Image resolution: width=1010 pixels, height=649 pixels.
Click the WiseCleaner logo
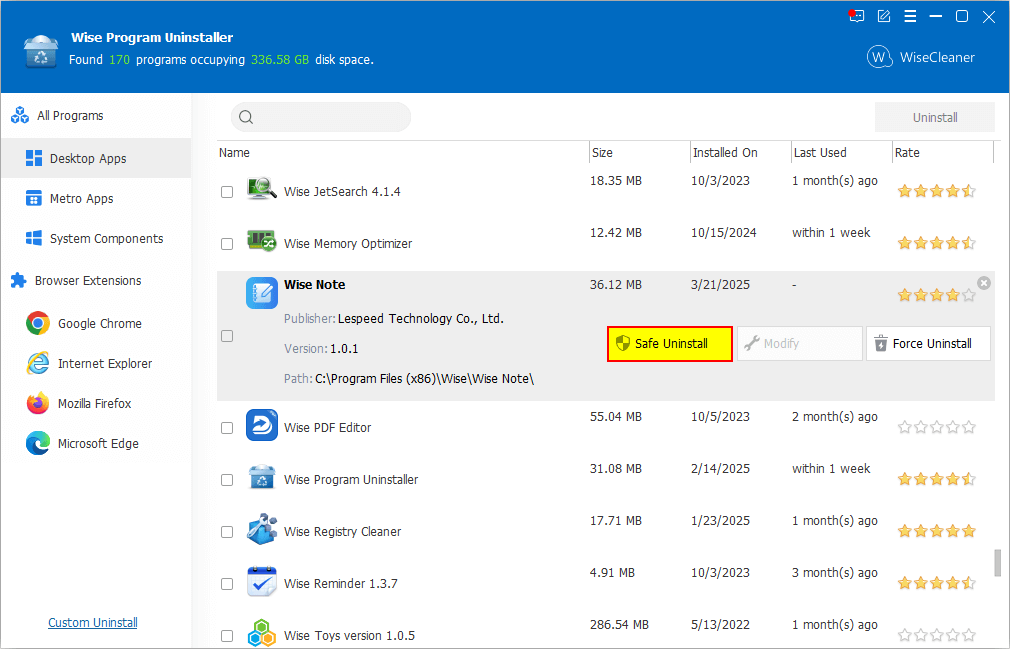pyautogui.click(x=920, y=57)
